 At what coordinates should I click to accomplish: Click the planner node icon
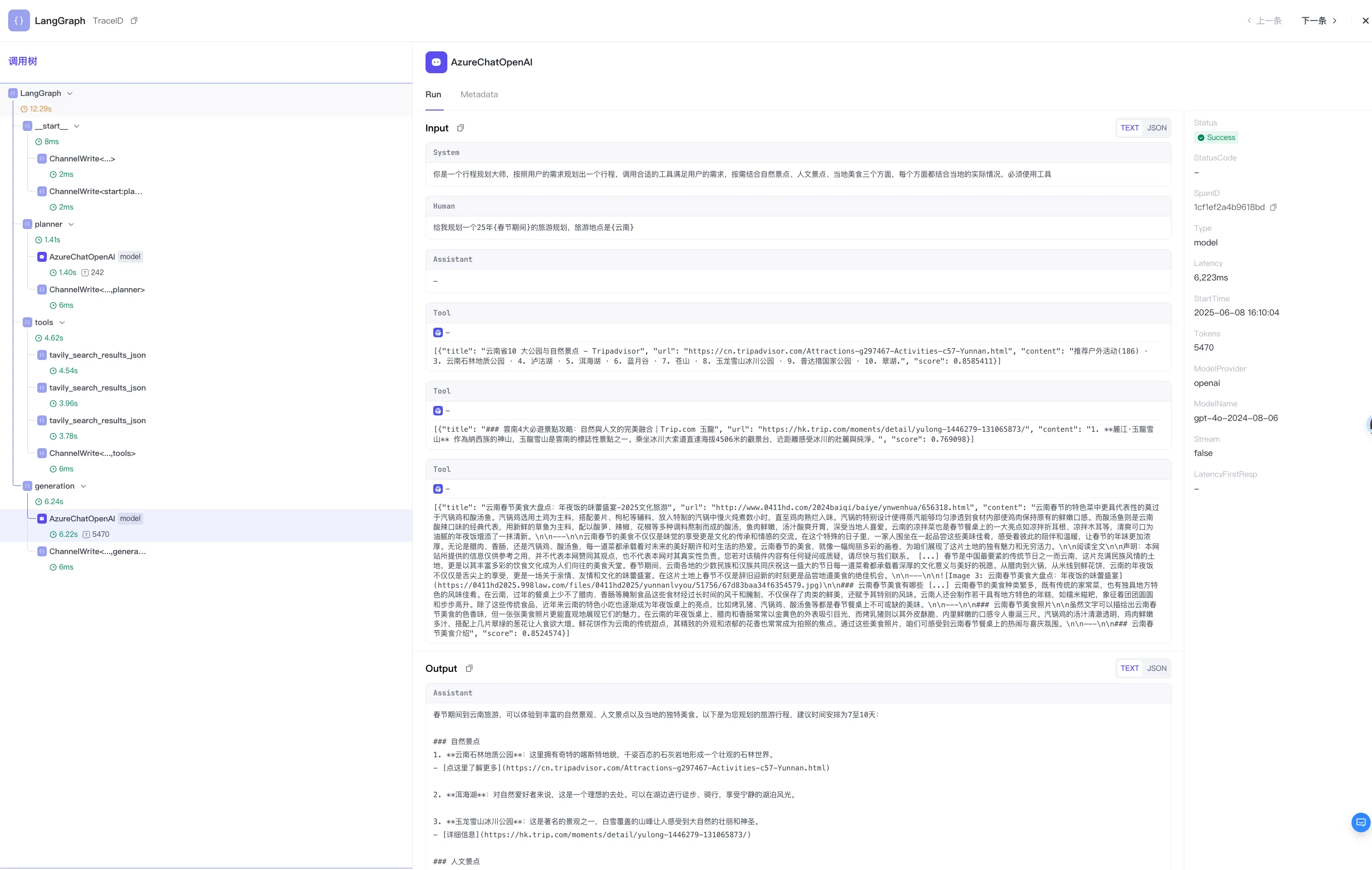27,225
